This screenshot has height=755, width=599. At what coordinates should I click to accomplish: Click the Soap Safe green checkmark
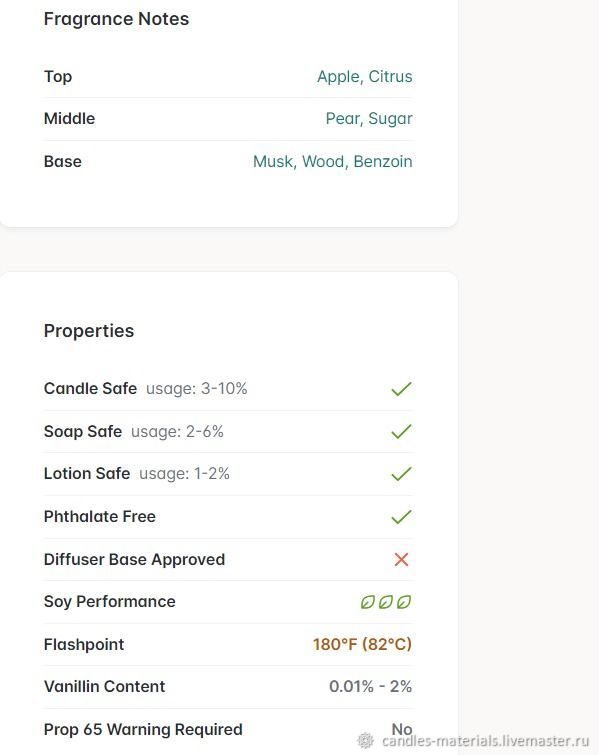pyautogui.click(x=401, y=431)
